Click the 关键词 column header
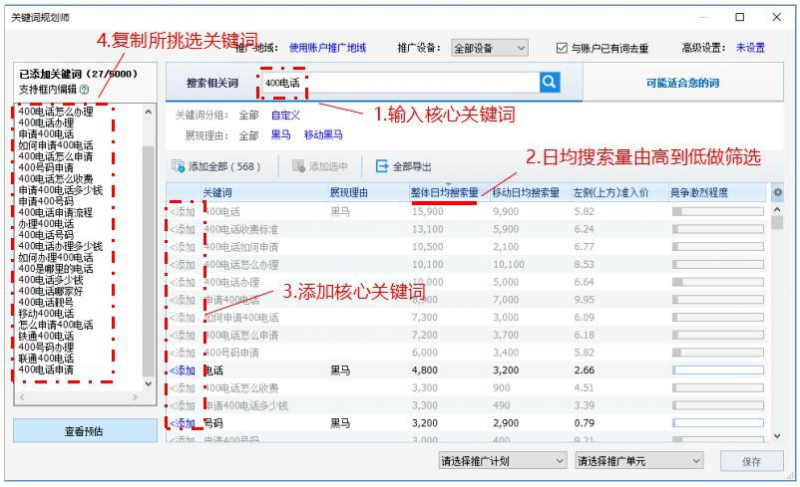Image resolution: width=800 pixels, height=487 pixels. [x=217, y=192]
